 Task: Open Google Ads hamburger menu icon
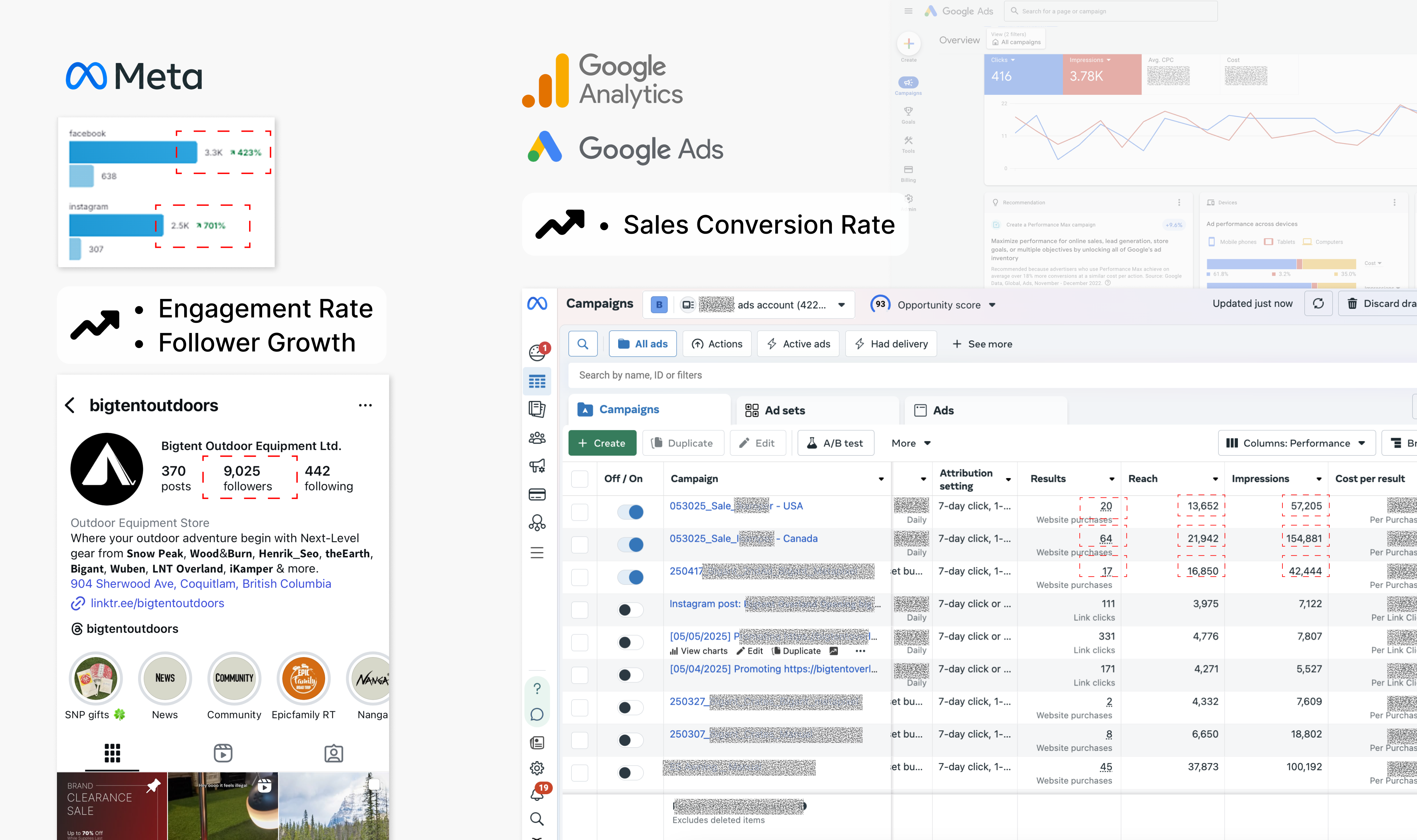click(x=908, y=11)
